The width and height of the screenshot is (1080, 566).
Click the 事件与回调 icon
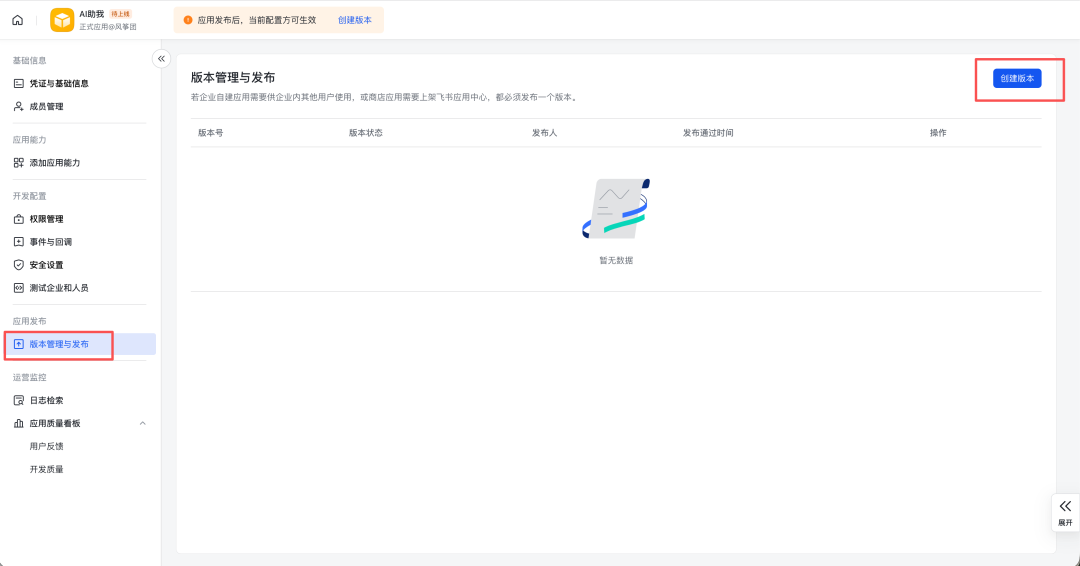(x=19, y=242)
